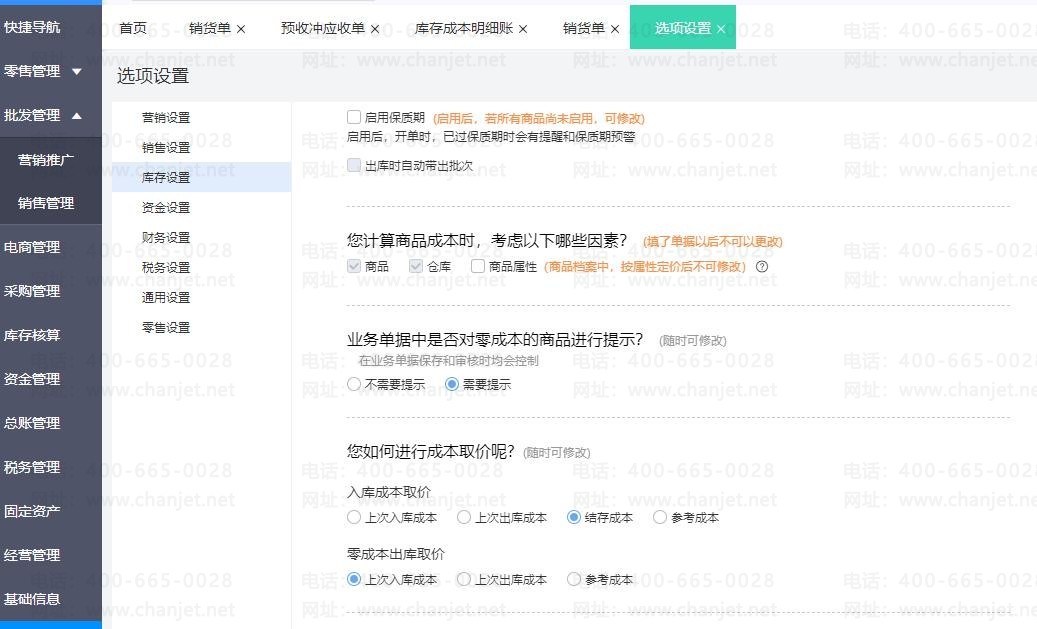The height and width of the screenshot is (629, 1037).
Task: Enable 启用保质期 checkbox
Action: tap(354, 117)
